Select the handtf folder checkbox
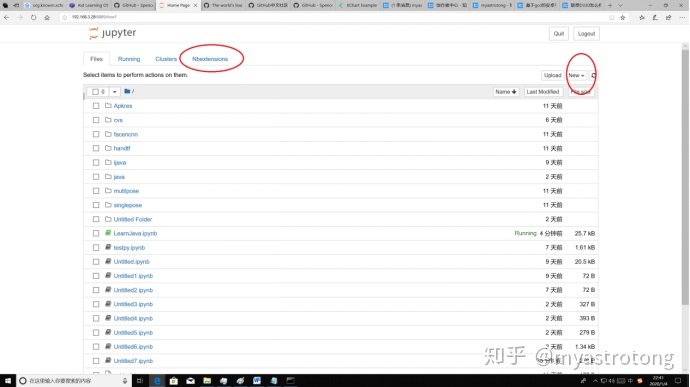Viewport: 690px width, 387px height. pyautogui.click(x=96, y=148)
